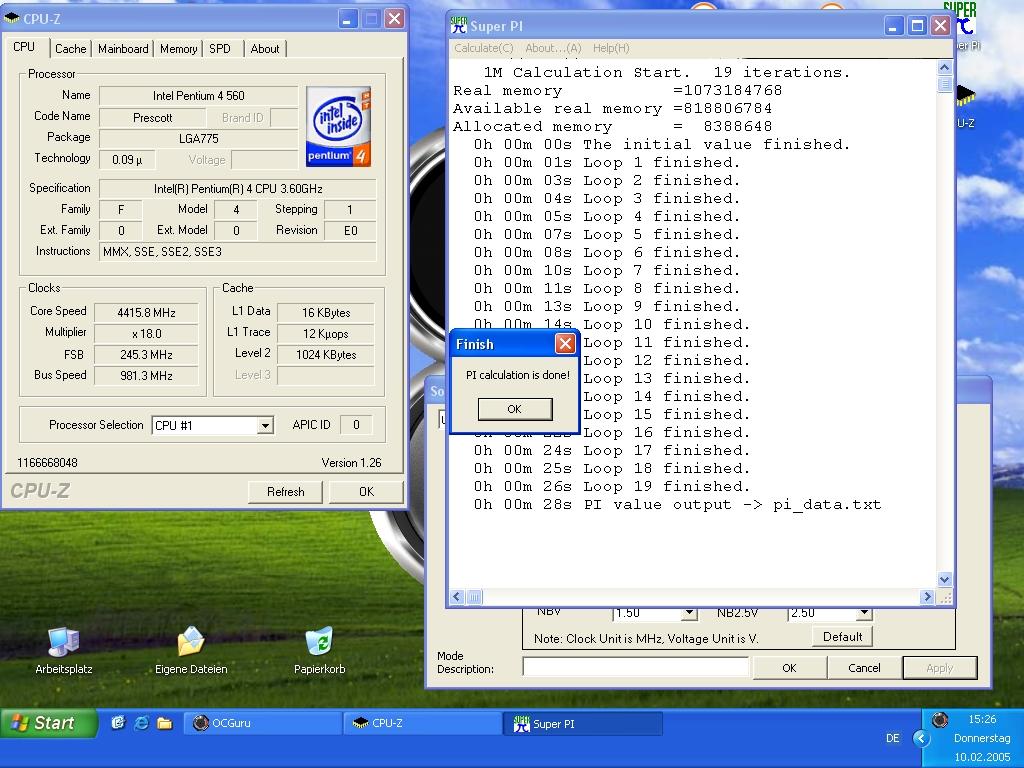Click Super PI horizontal scrollbar left arrow
This screenshot has height=768, width=1024.
pos(457,596)
